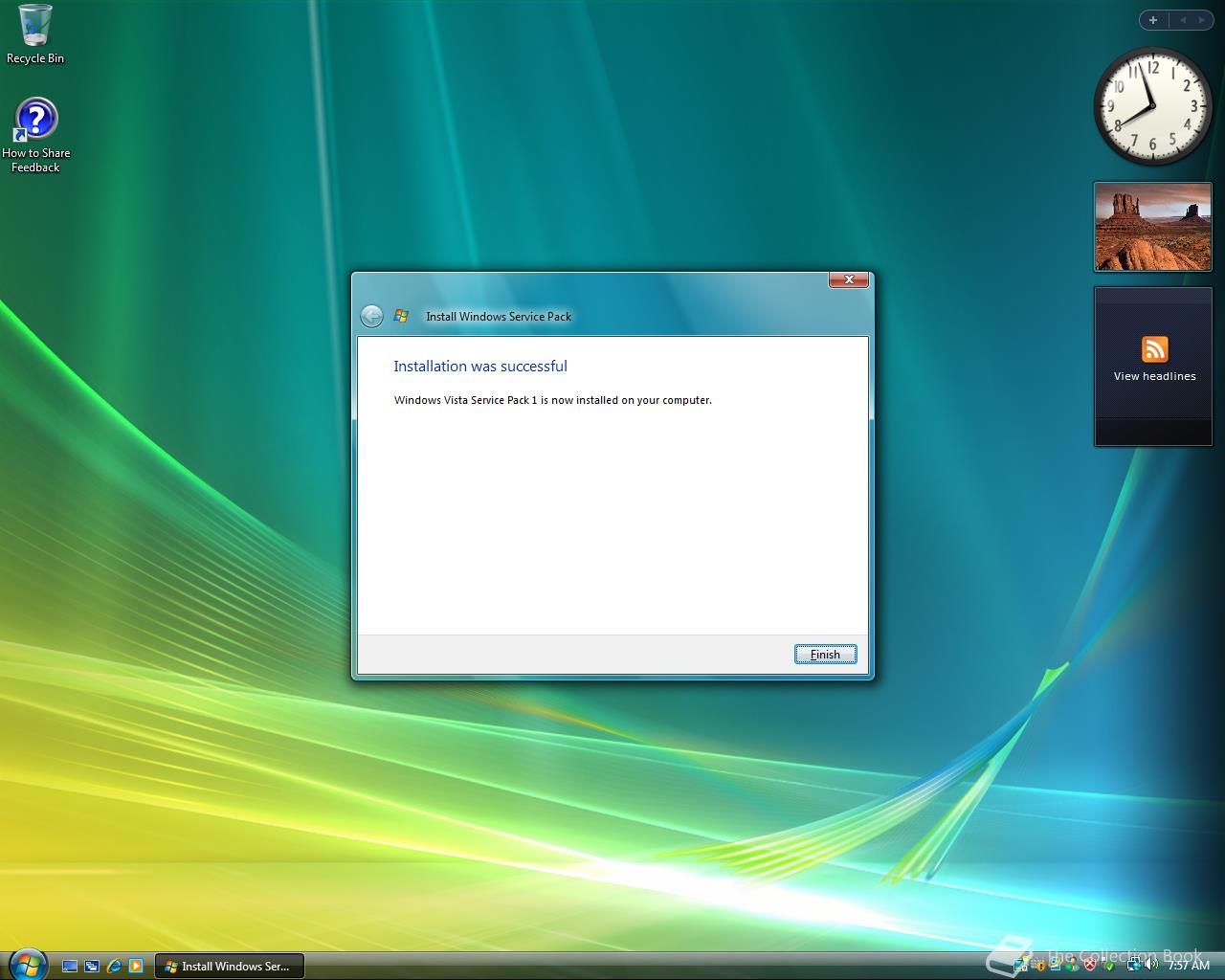This screenshot has width=1225, height=980.
Task: Click the sidebar previous gadgets arrow
Action: click(1182, 20)
